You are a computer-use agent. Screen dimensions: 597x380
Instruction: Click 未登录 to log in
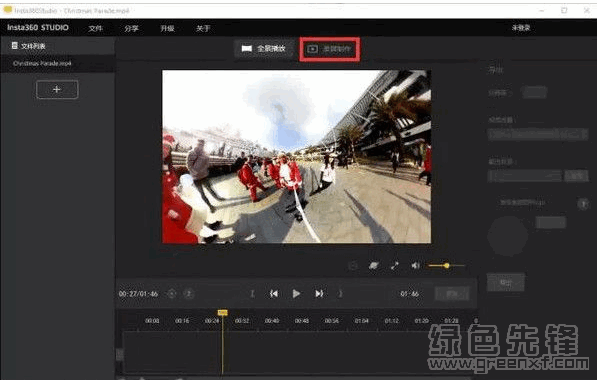point(521,28)
